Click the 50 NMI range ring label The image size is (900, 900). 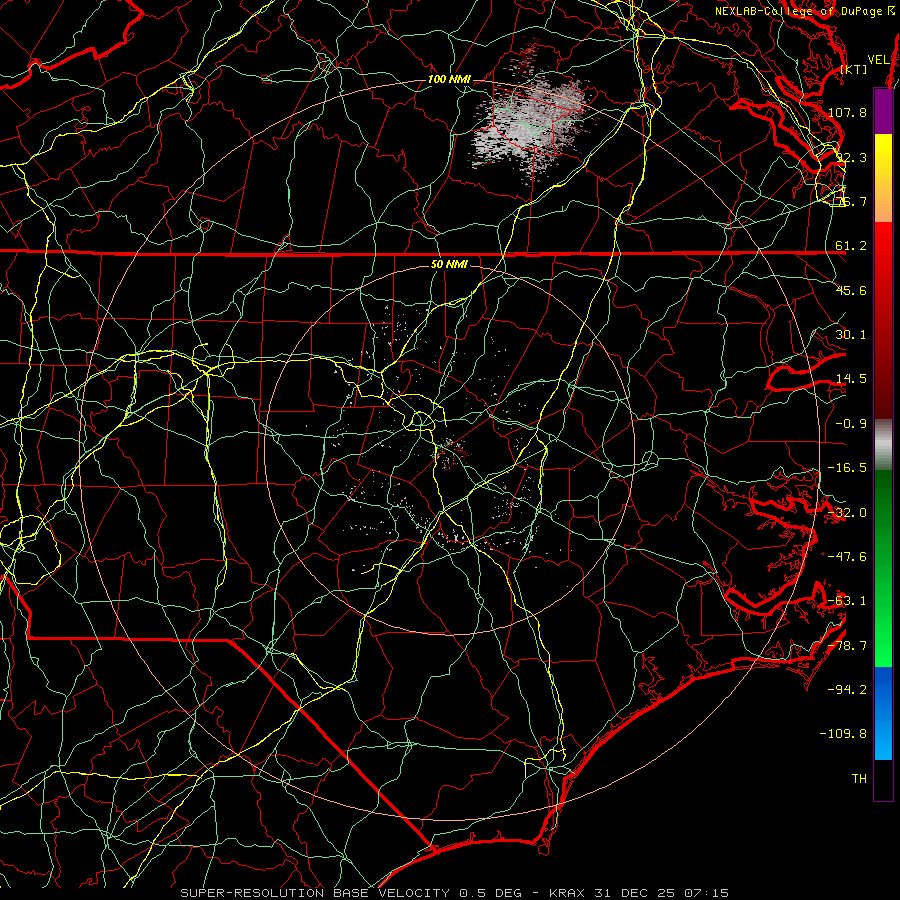coord(449,265)
